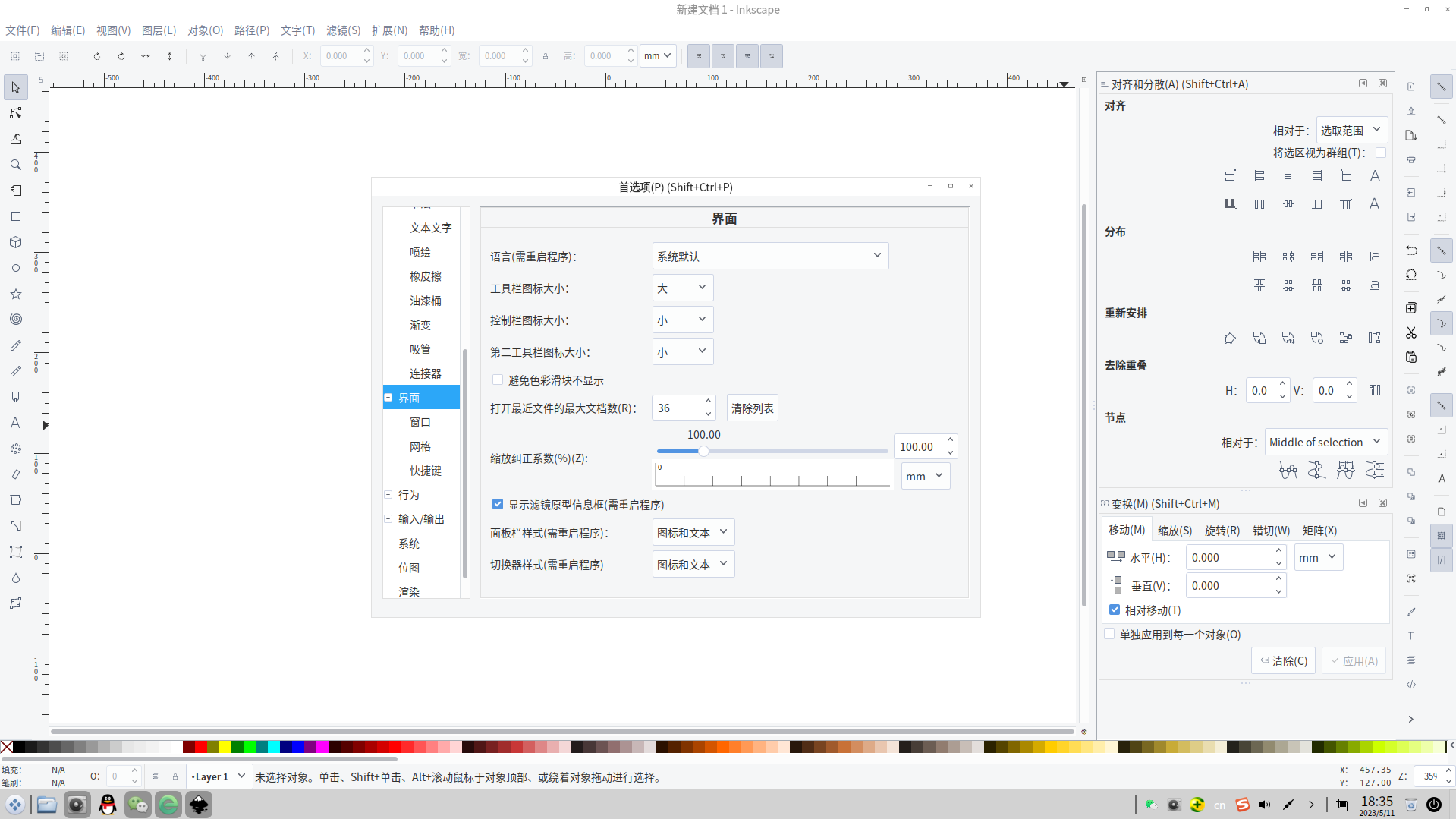Click flip vertically icon in toolbar
The image size is (1456, 819).
[170, 56]
